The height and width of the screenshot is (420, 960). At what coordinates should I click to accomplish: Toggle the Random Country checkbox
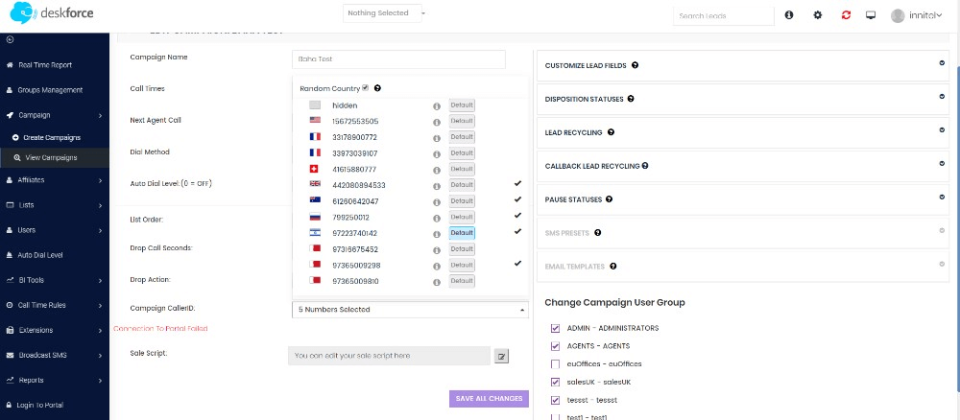pos(366,88)
